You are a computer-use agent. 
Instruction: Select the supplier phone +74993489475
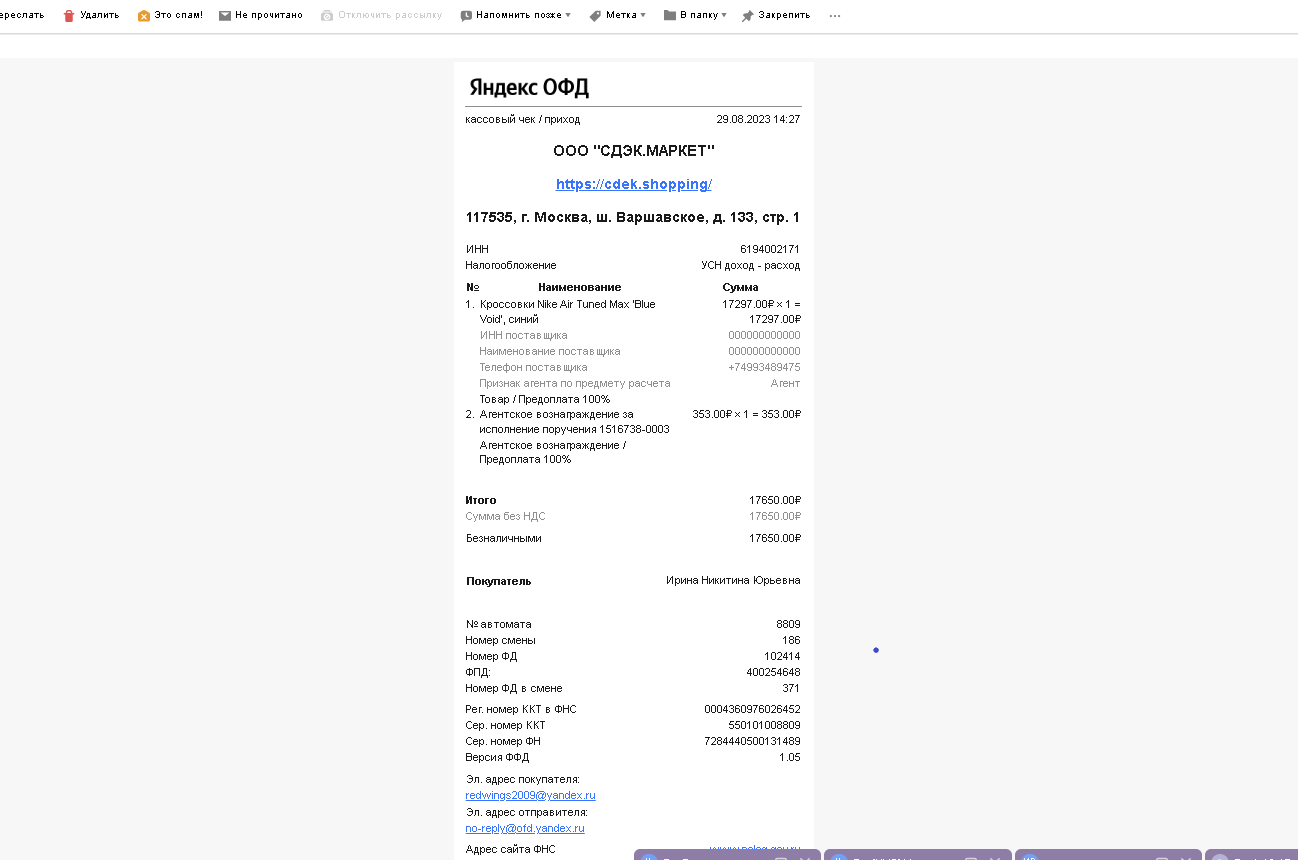click(764, 367)
